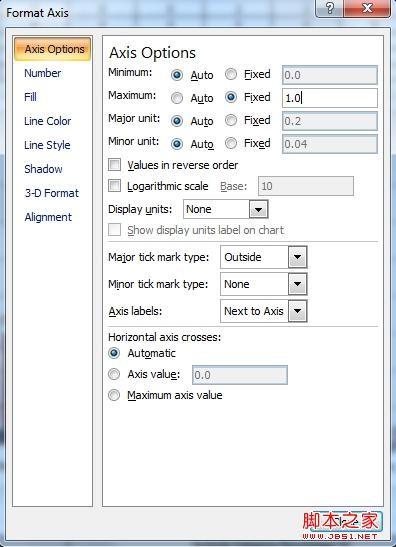Image resolution: width=396 pixels, height=547 pixels.
Task: Switch to Alignment category
Action: [48, 217]
